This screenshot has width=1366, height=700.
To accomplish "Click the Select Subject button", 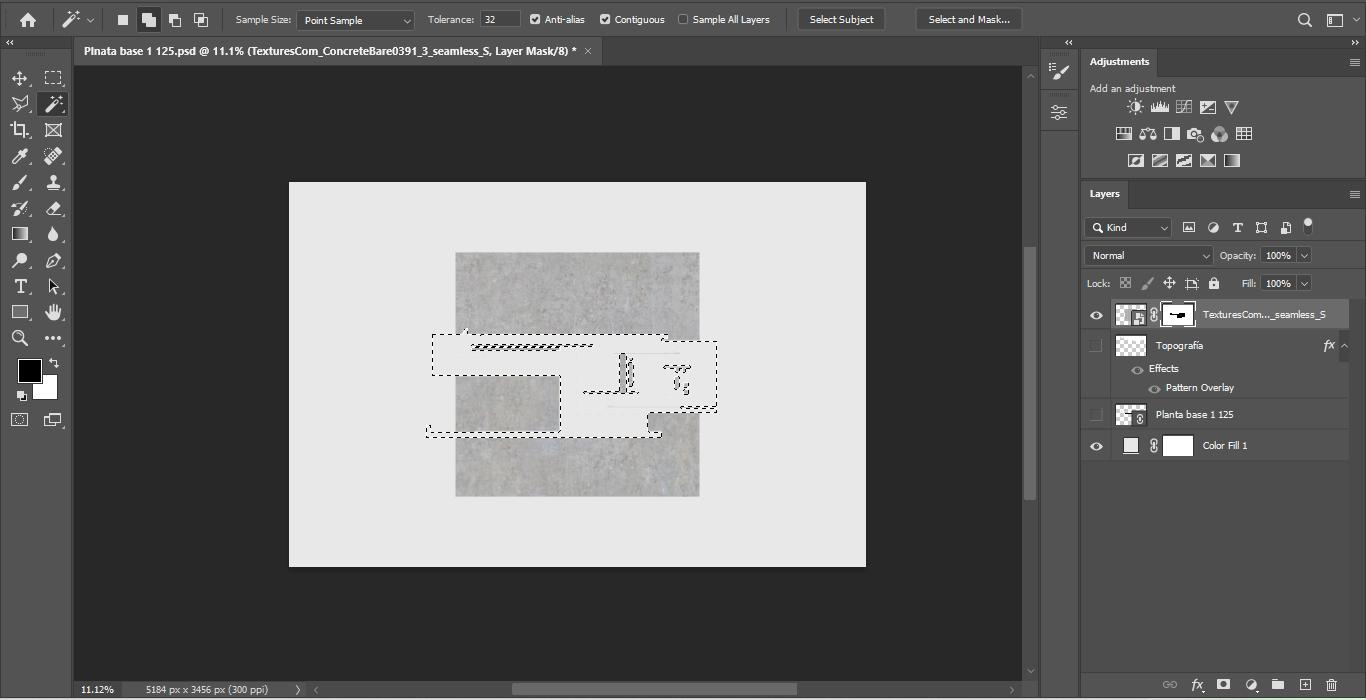I will 841,19.
